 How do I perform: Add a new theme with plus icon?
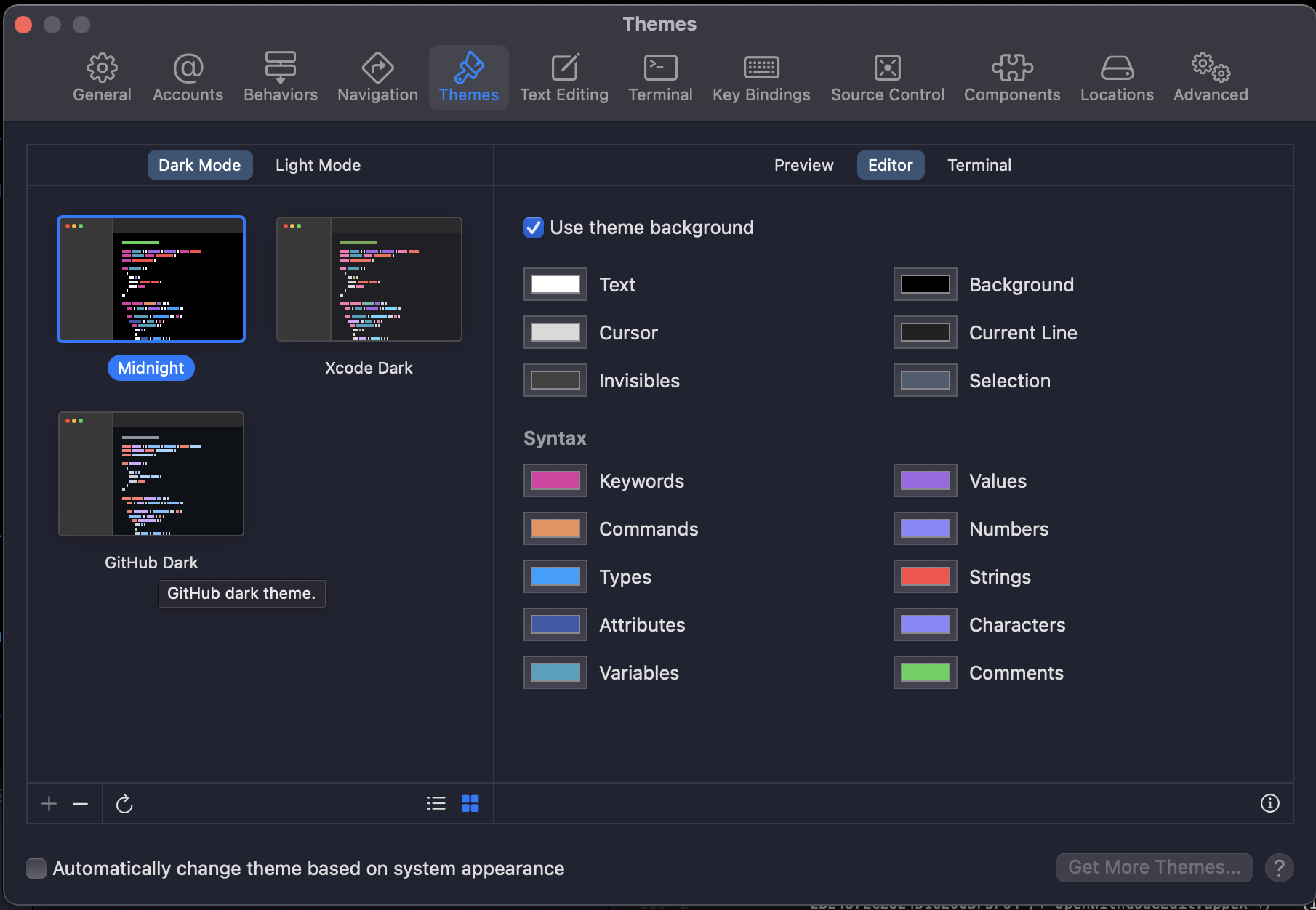pyautogui.click(x=49, y=803)
